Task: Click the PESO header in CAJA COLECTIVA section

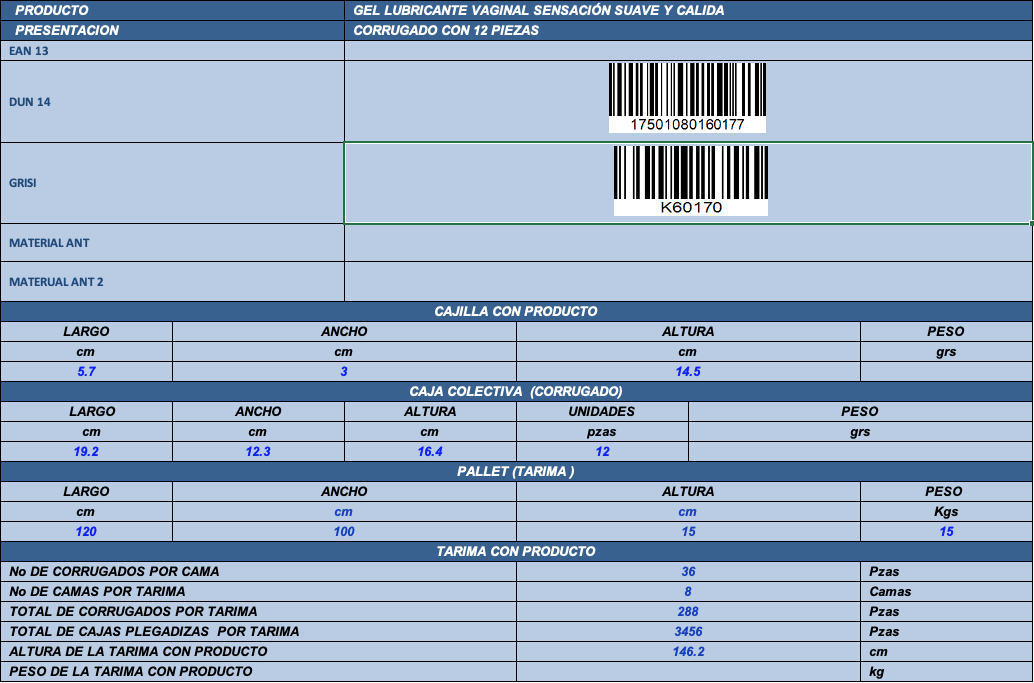Action: [x=861, y=411]
